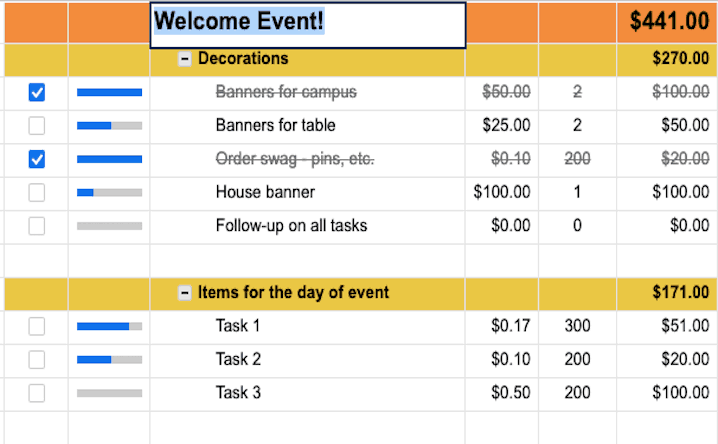Click the Banners for table task name
This screenshot has width=718, height=444.
pos(275,126)
